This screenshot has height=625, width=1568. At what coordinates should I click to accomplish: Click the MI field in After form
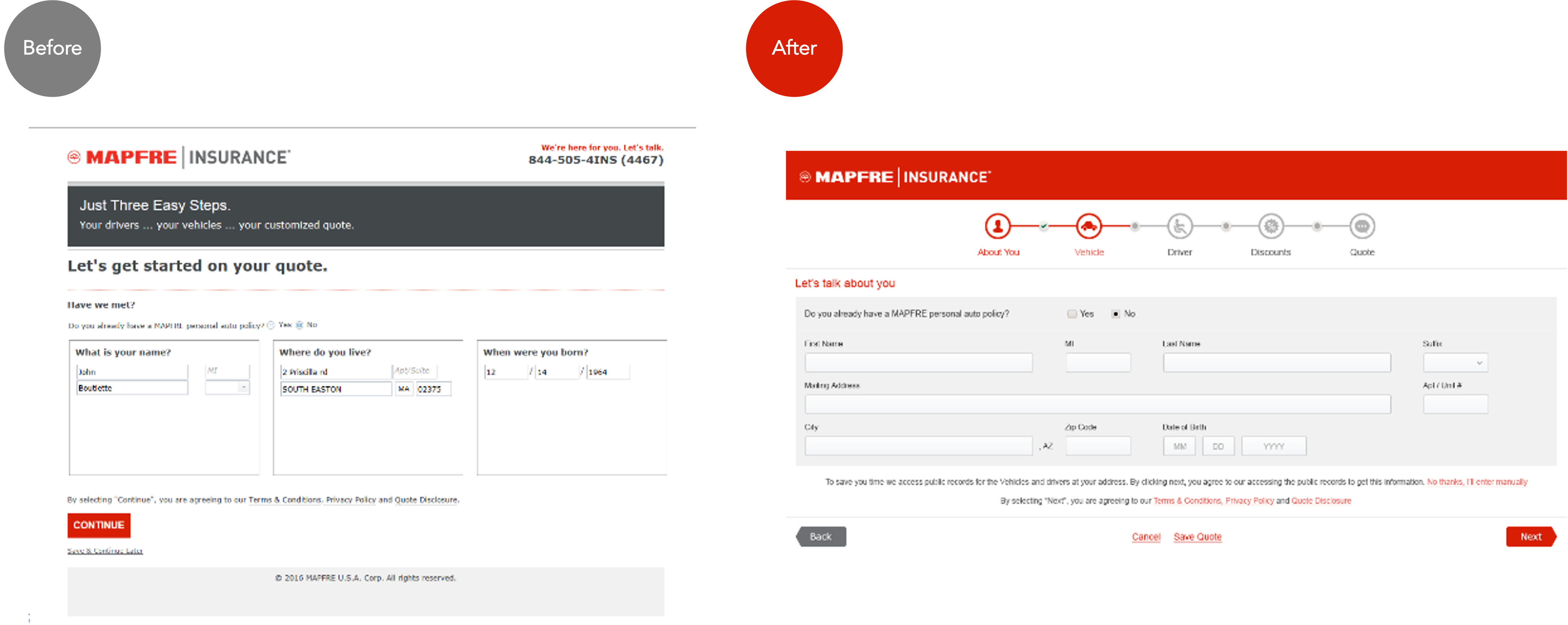coord(1098,363)
